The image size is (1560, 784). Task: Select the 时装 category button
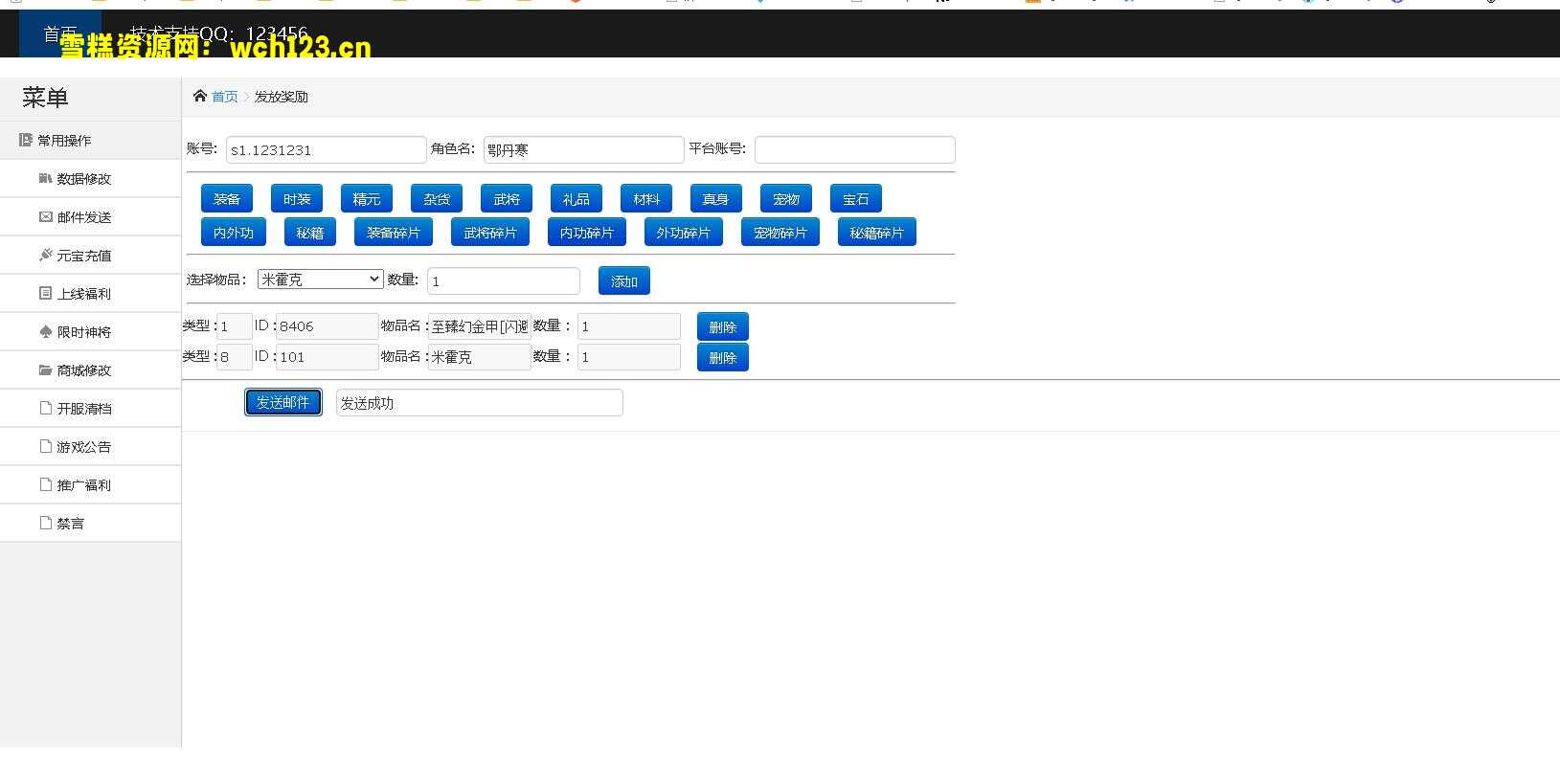[297, 199]
